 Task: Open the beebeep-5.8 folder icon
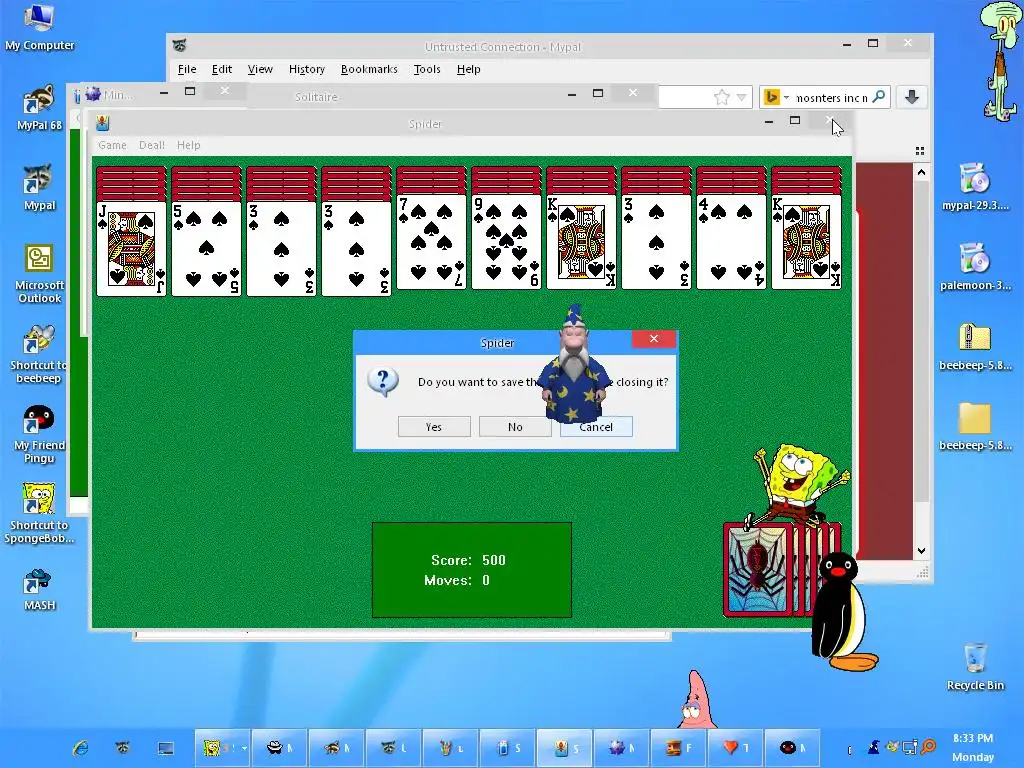tap(975, 428)
